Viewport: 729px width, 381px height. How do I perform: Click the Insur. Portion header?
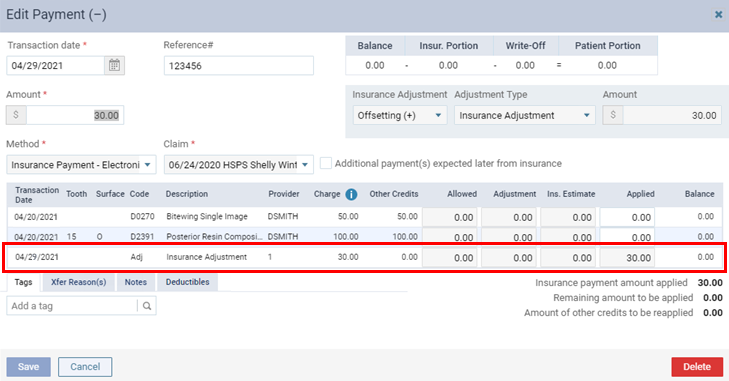(449, 46)
